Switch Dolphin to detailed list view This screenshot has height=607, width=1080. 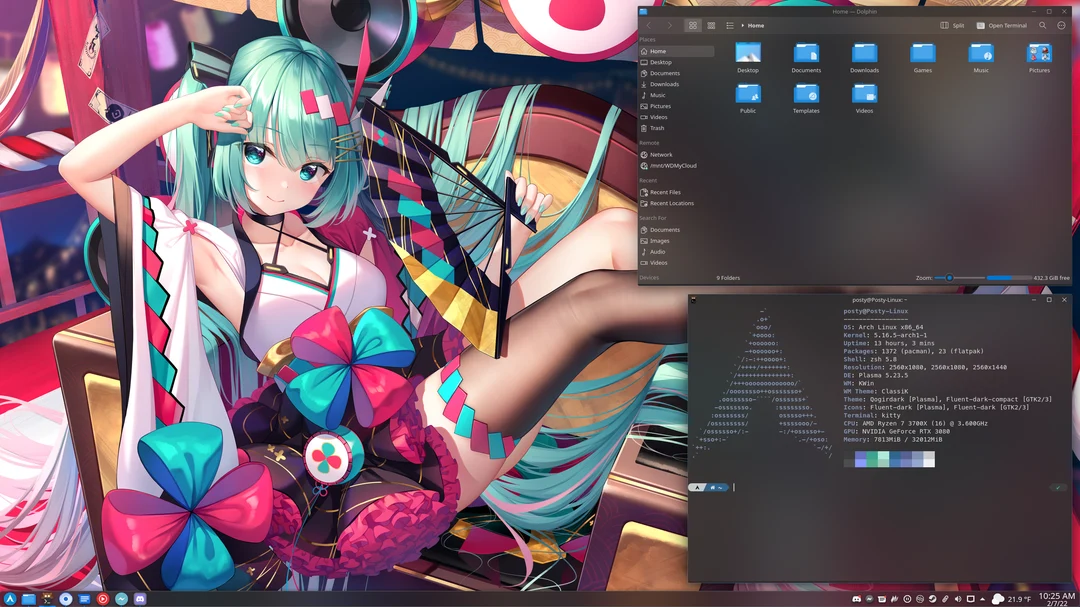728,25
